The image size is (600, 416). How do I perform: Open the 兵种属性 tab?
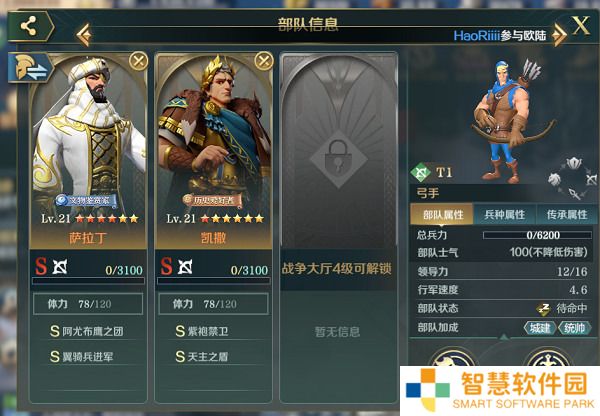pos(505,214)
